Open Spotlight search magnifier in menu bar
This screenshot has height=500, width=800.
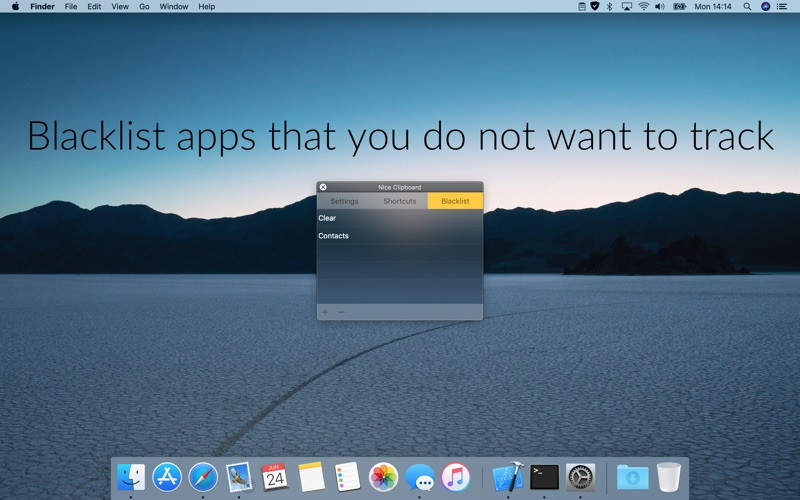[749, 6]
